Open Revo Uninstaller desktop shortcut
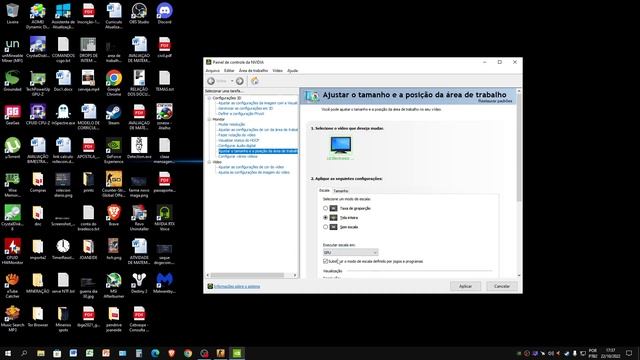Screen dimensions: 640x360 [139, 218]
